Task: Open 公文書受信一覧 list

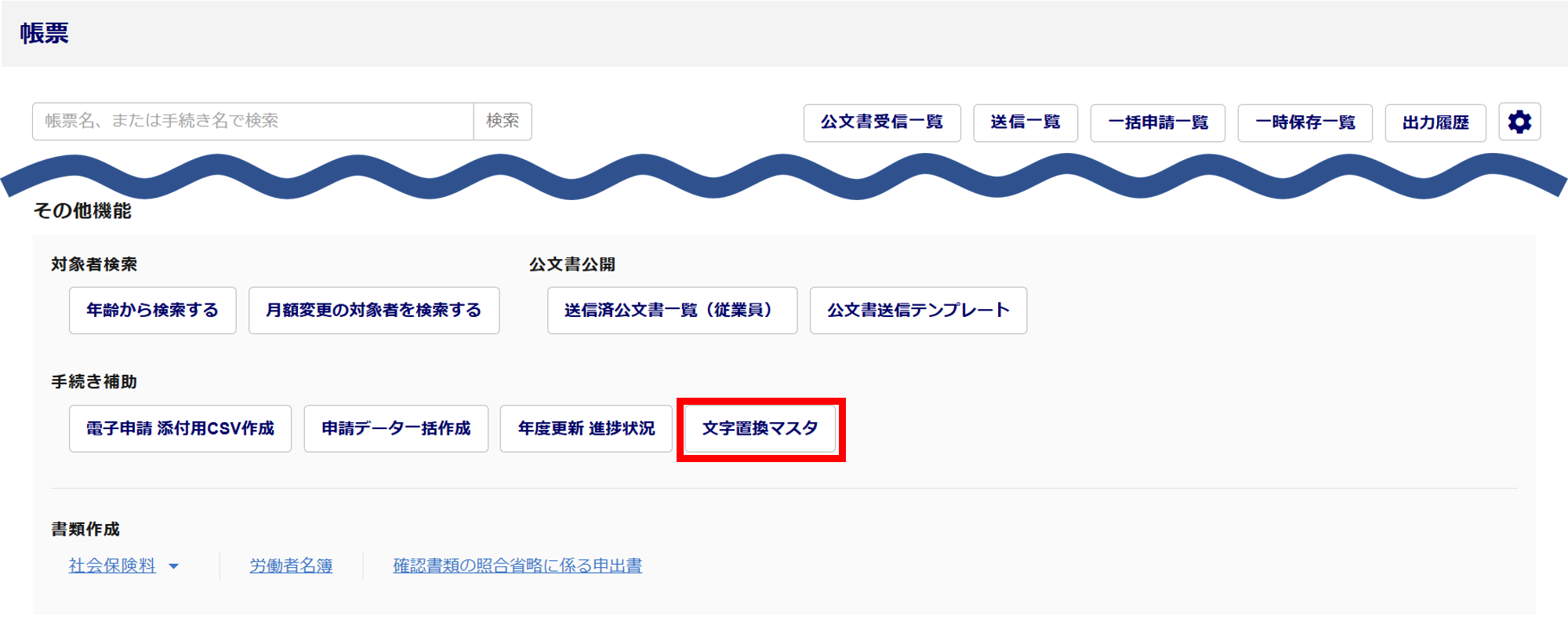Action: tap(881, 123)
